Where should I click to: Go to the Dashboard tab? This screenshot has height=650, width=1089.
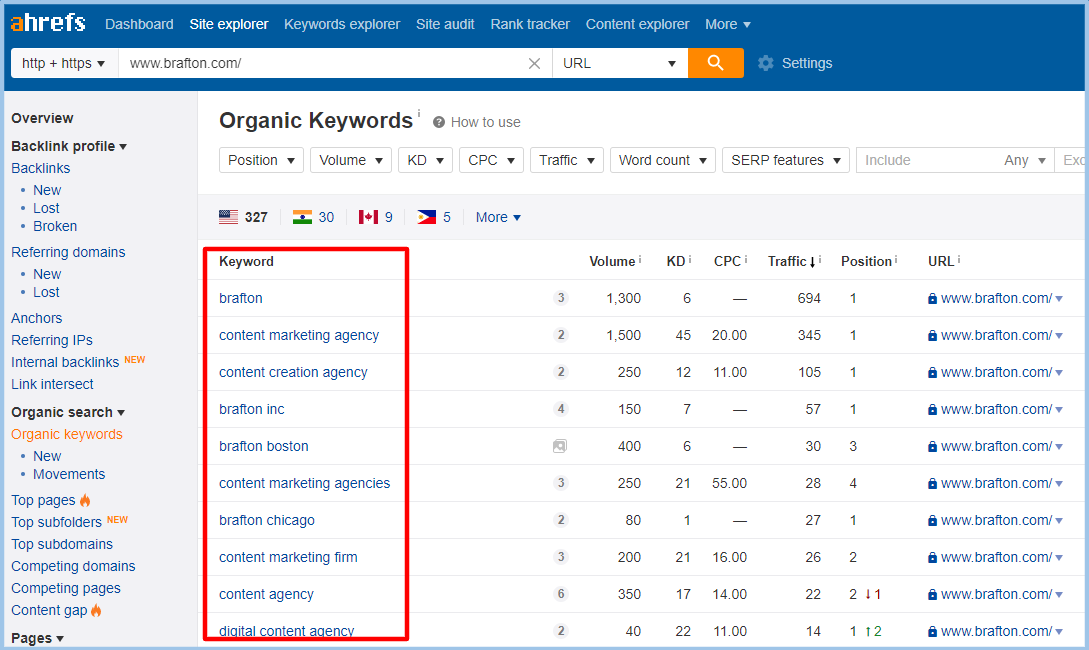139,24
